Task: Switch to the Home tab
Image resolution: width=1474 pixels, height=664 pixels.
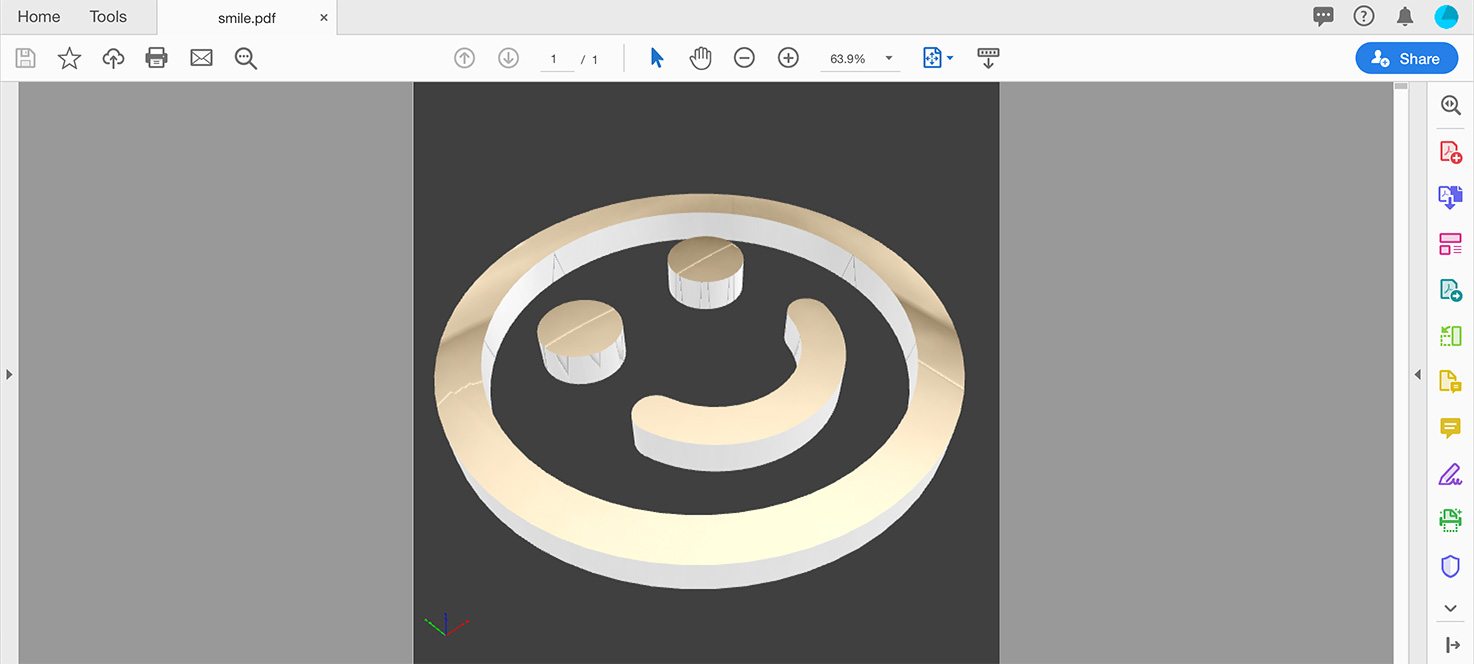Action: coord(39,17)
